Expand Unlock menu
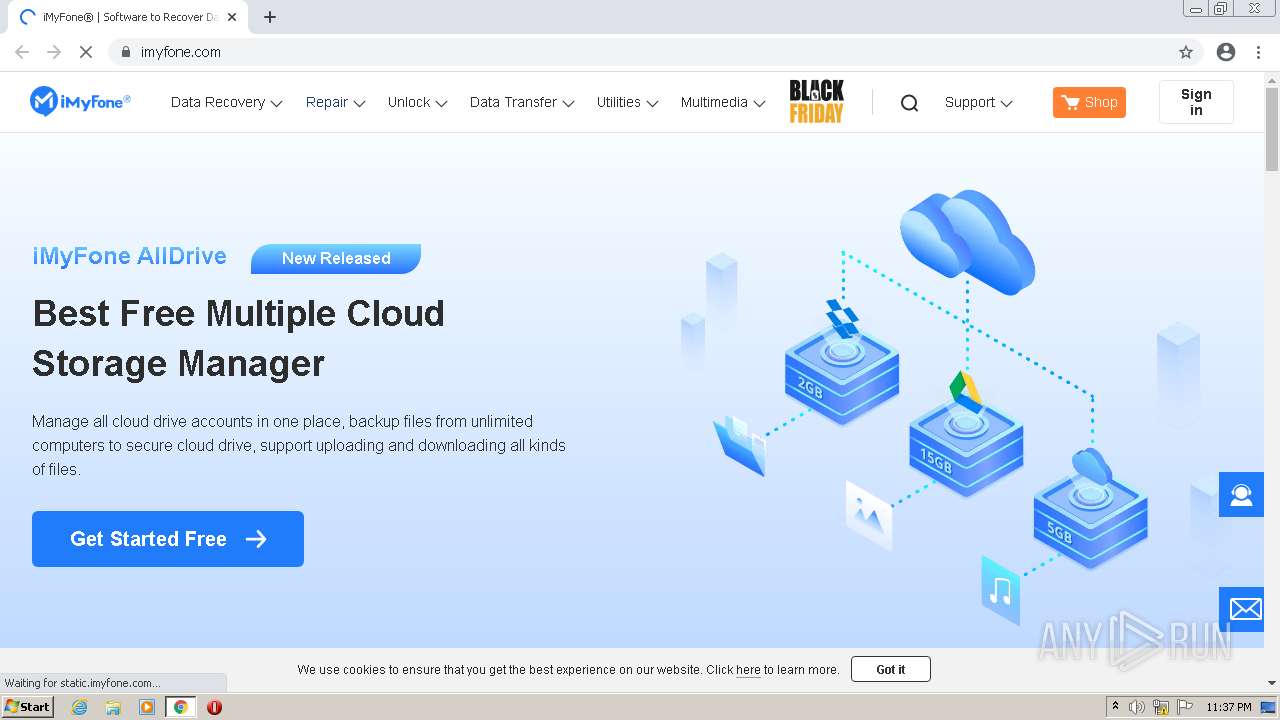The image size is (1280, 720). click(x=418, y=102)
